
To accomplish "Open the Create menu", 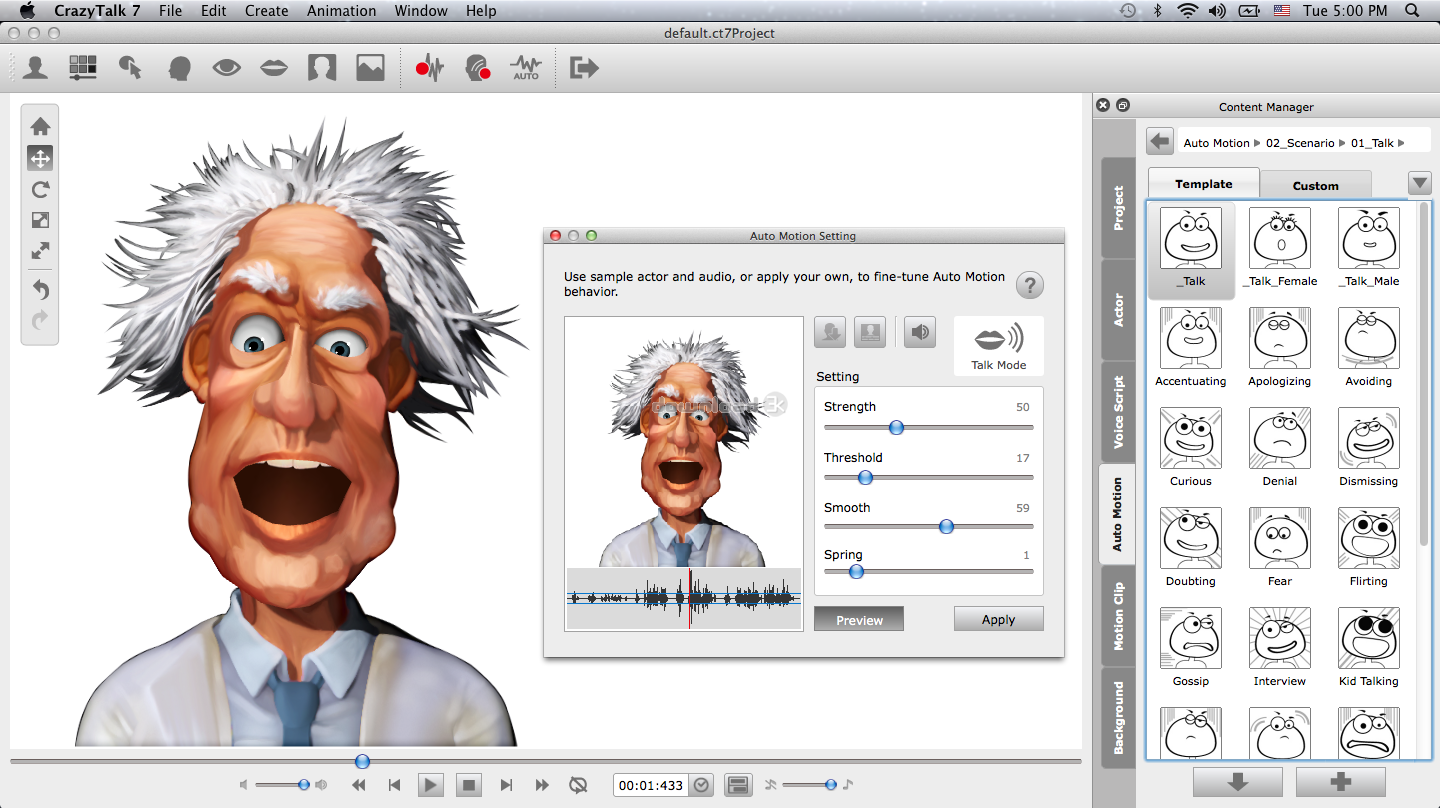I will point(266,11).
